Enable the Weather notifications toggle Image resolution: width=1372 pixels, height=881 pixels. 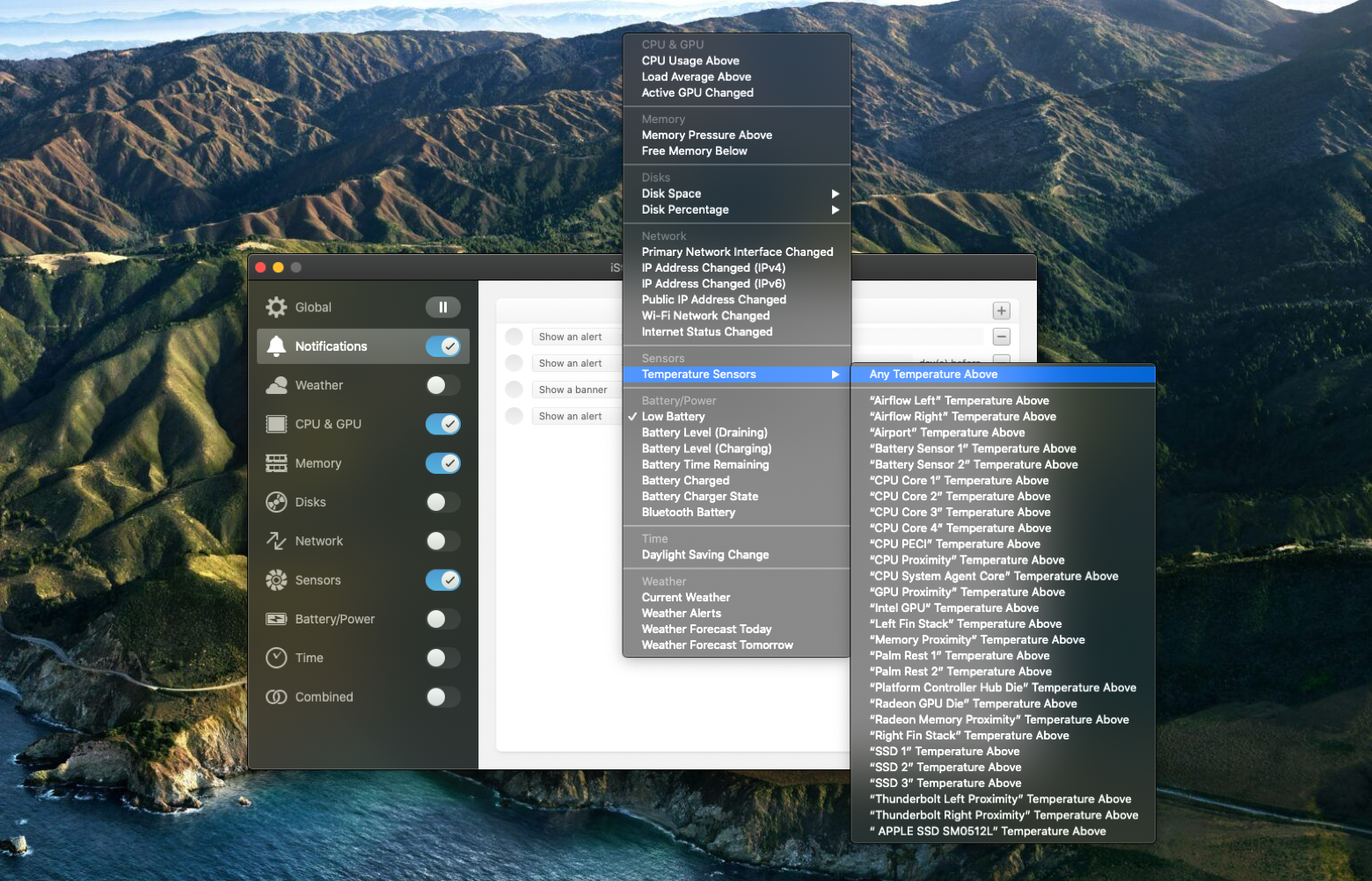click(x=442, y=385)
